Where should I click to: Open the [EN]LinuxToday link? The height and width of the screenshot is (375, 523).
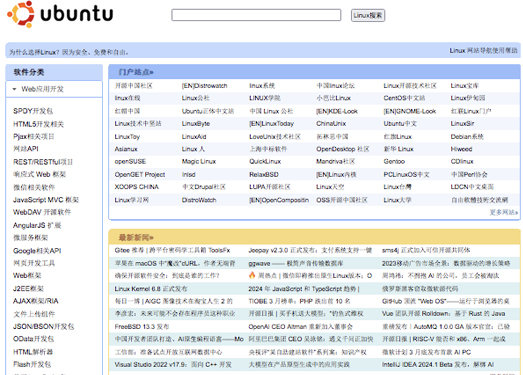point(272,123)
